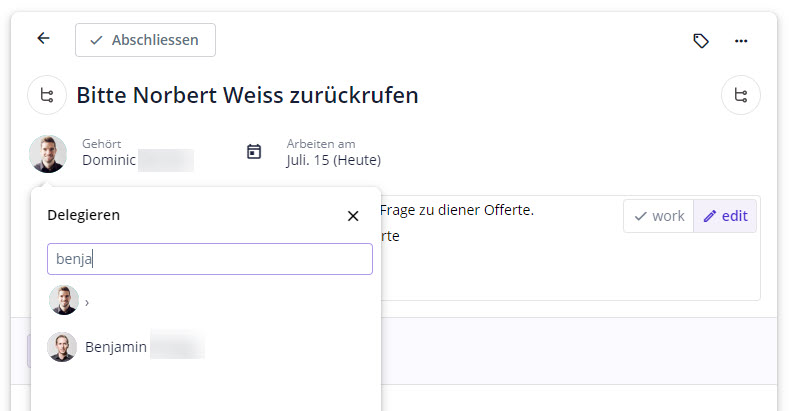This screenshot has height=411, width=793.
Task: Click Benjamin's avatar in the results
Action: click(62, 347)
